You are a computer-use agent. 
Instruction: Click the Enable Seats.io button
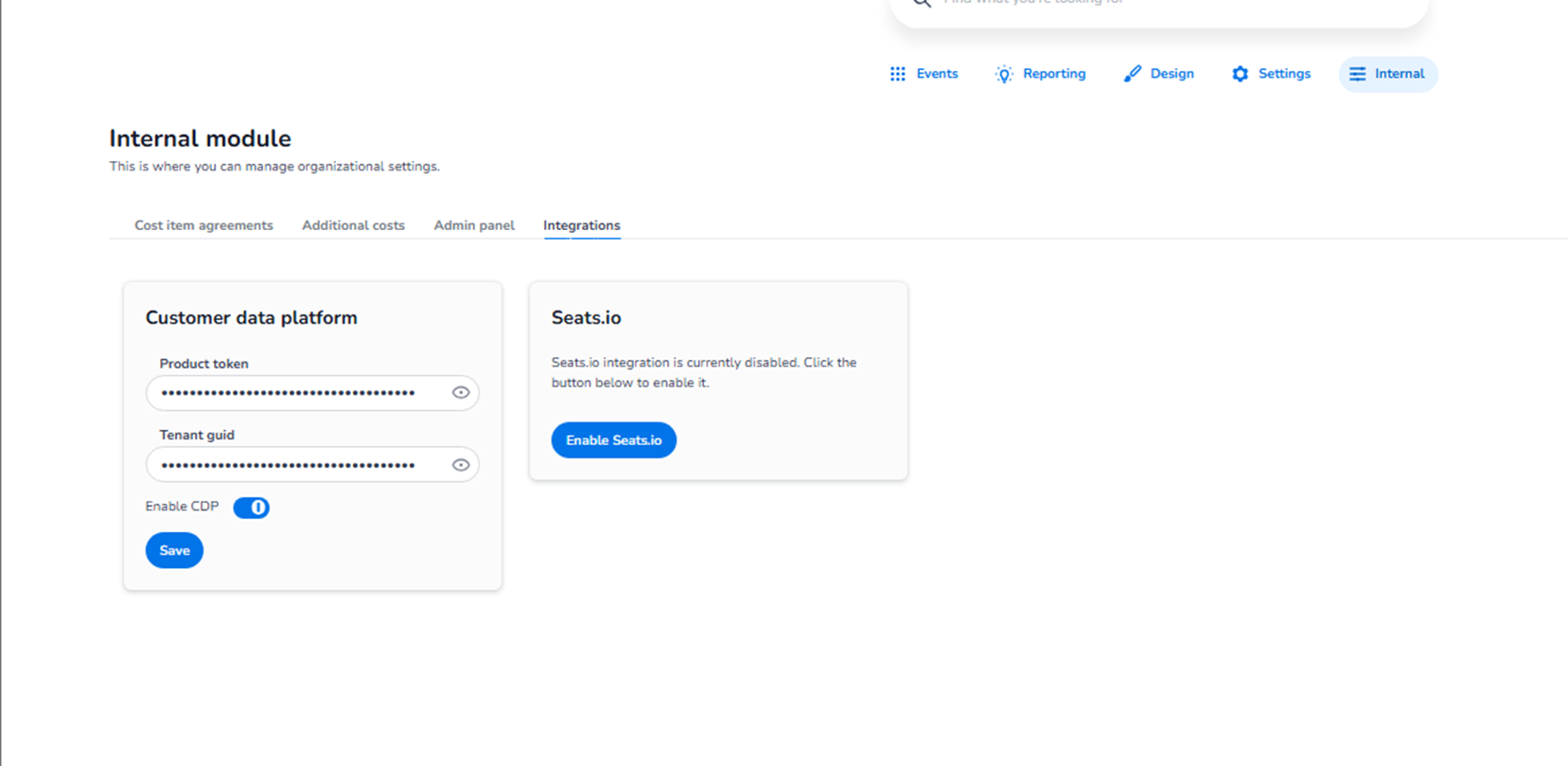pos(613,440)
